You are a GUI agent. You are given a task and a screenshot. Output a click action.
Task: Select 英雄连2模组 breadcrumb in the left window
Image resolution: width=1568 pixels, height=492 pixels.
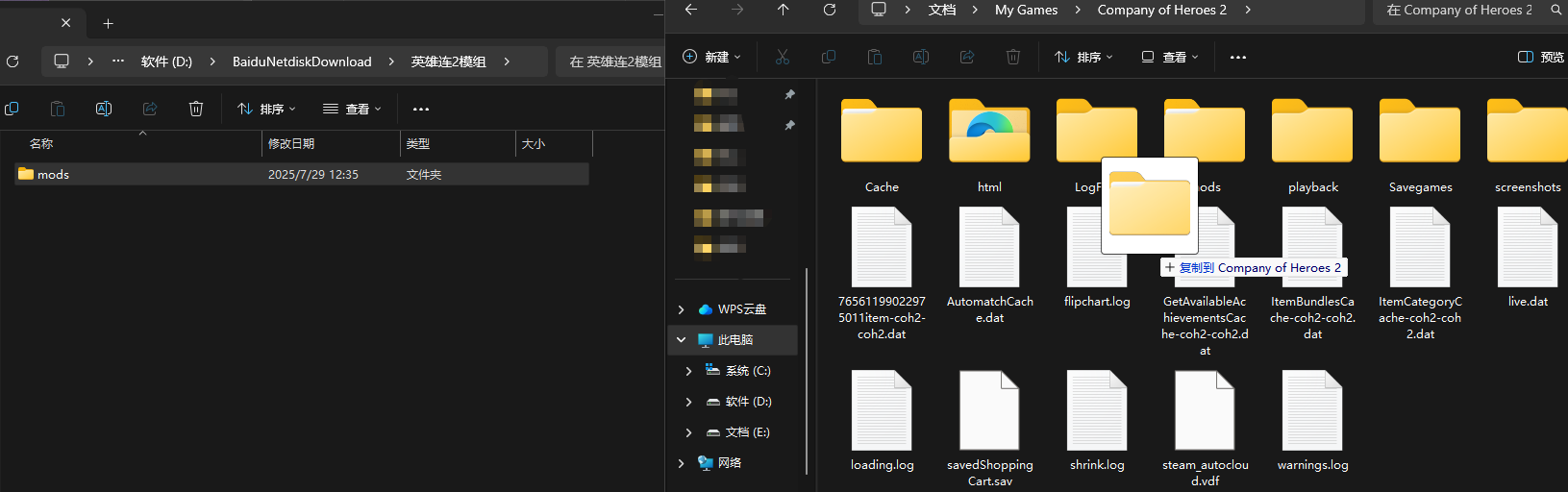point(448,61)
